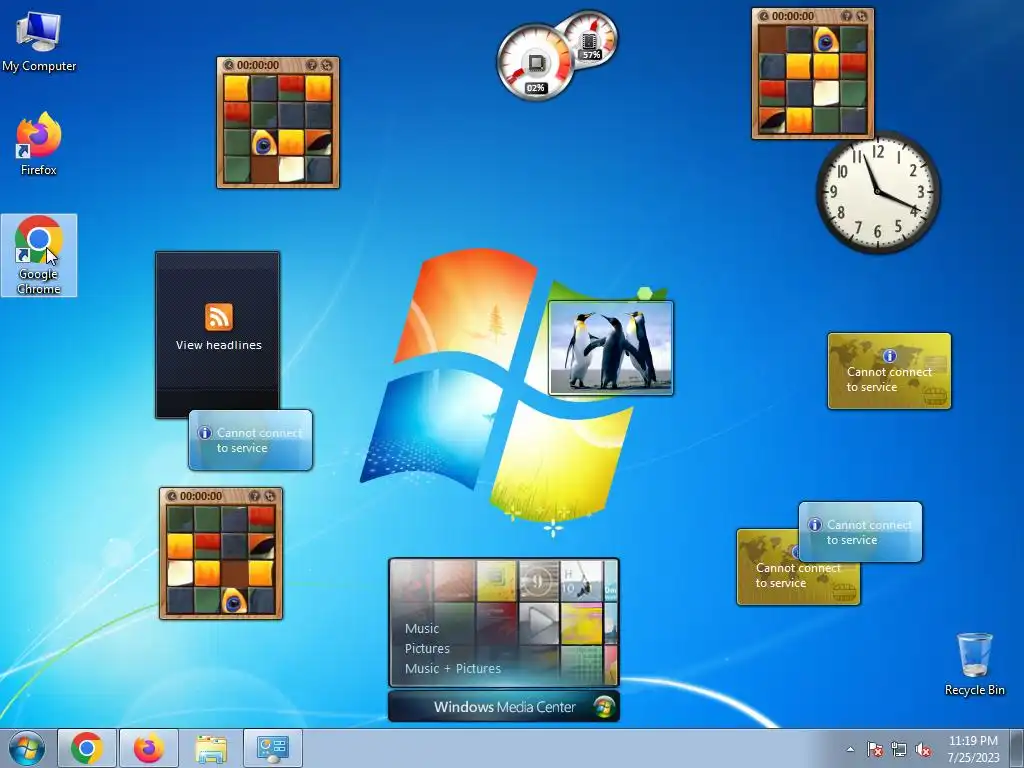Viewport: 1024px width, 768px height.
Task: Show picture '?' icon on puzzle beside Firefox
Action: tap(312, 65)
